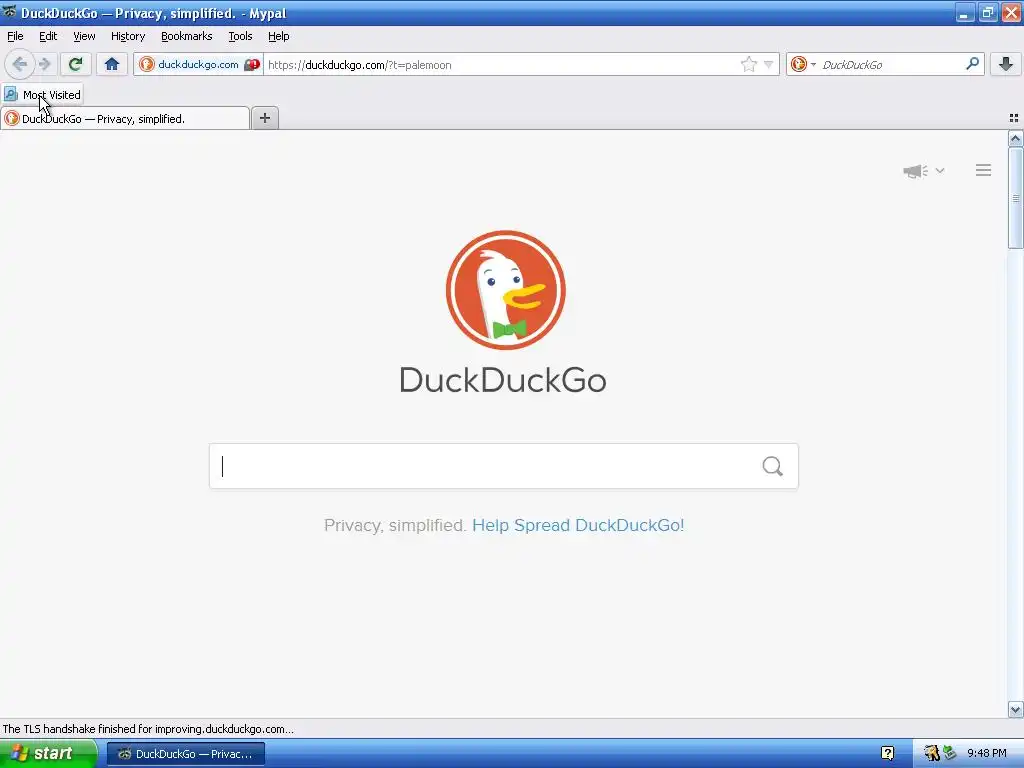
Task: Click the second tray icon left of clock
Action: click(950, 753)
